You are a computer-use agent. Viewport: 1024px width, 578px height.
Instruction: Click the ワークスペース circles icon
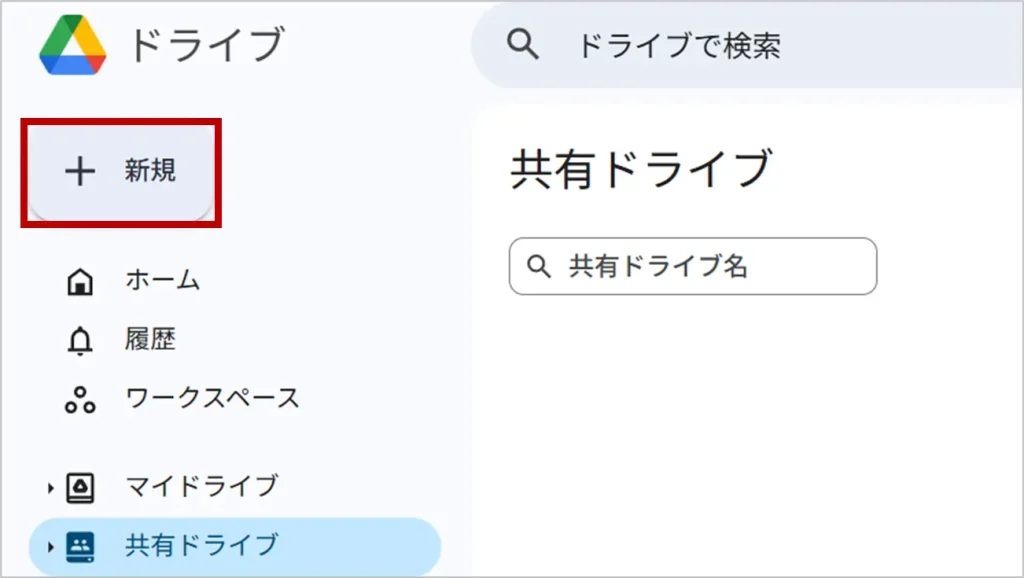[79, 399]
